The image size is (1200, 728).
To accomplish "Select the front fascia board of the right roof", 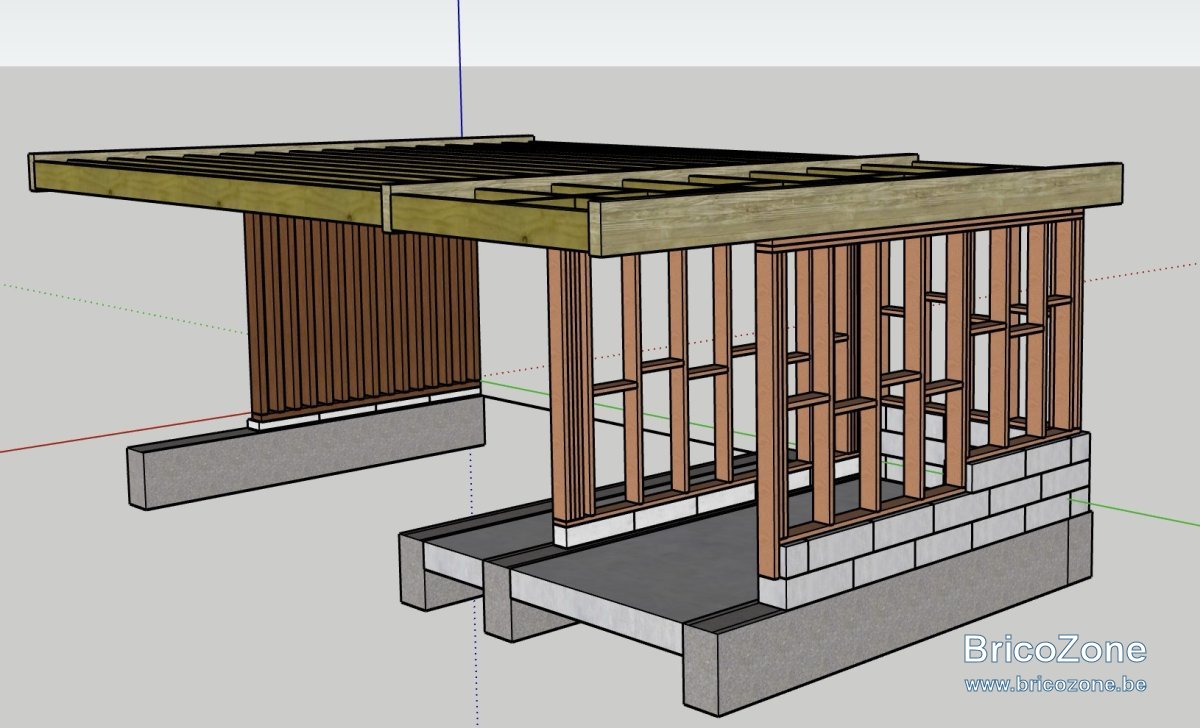I will tap(855, 210).
